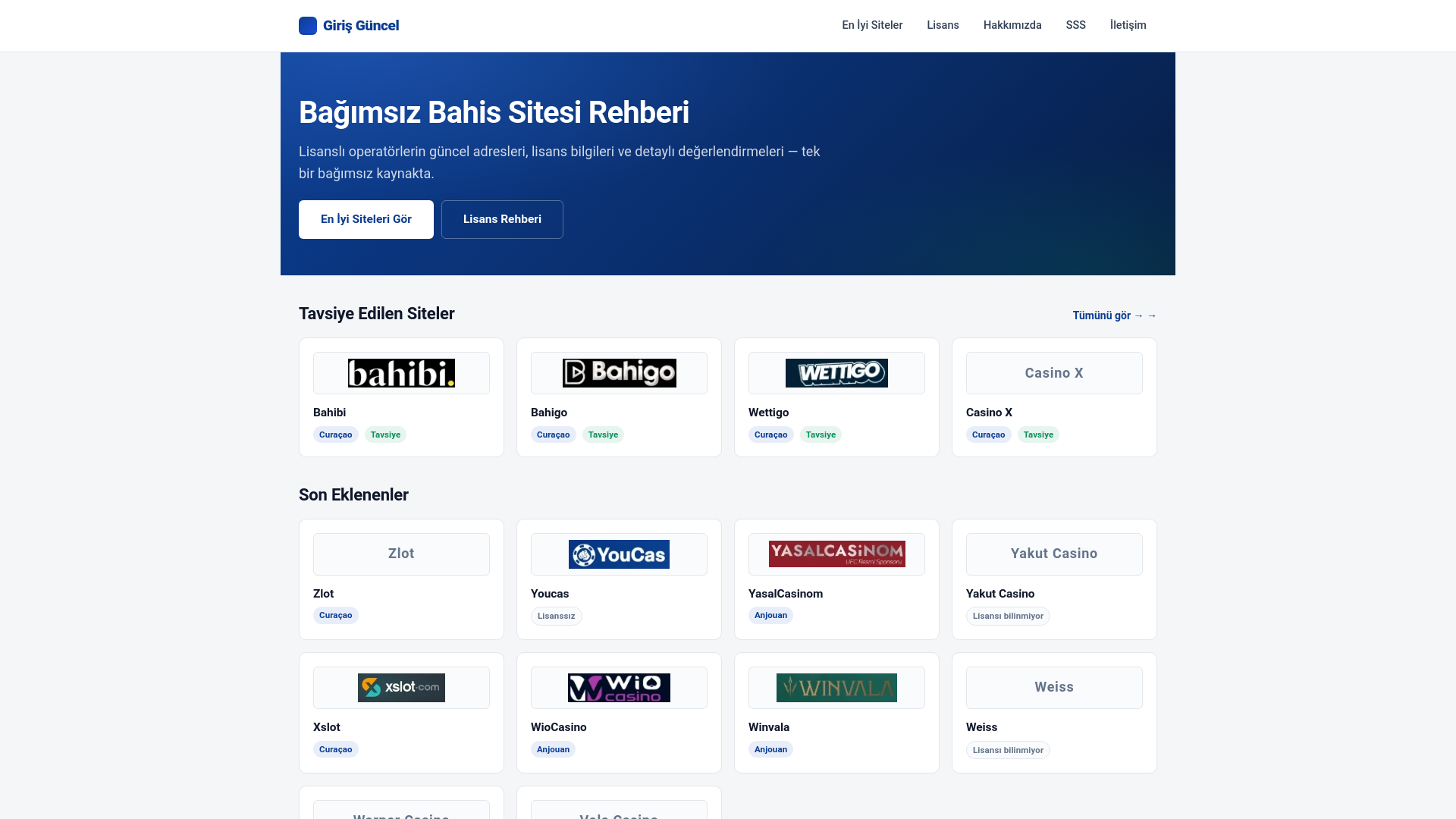
Task: Click the En İyi Siteleri Gör button
Action: [366, 219]
